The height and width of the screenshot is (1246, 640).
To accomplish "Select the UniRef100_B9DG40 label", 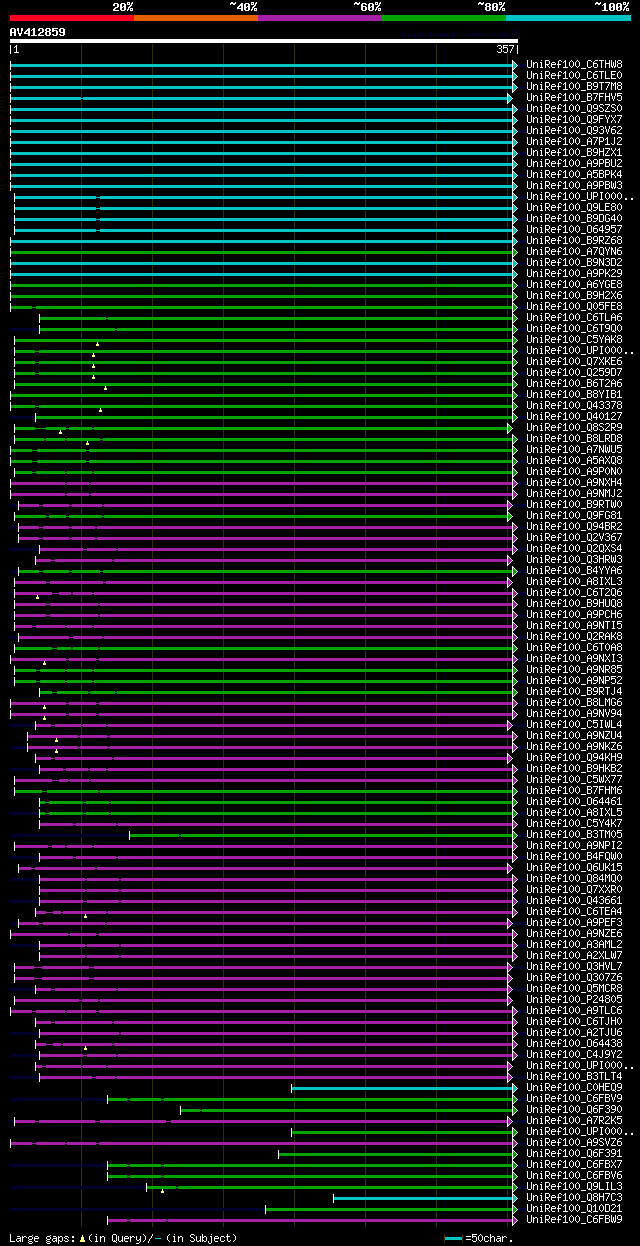I will 575,218.
